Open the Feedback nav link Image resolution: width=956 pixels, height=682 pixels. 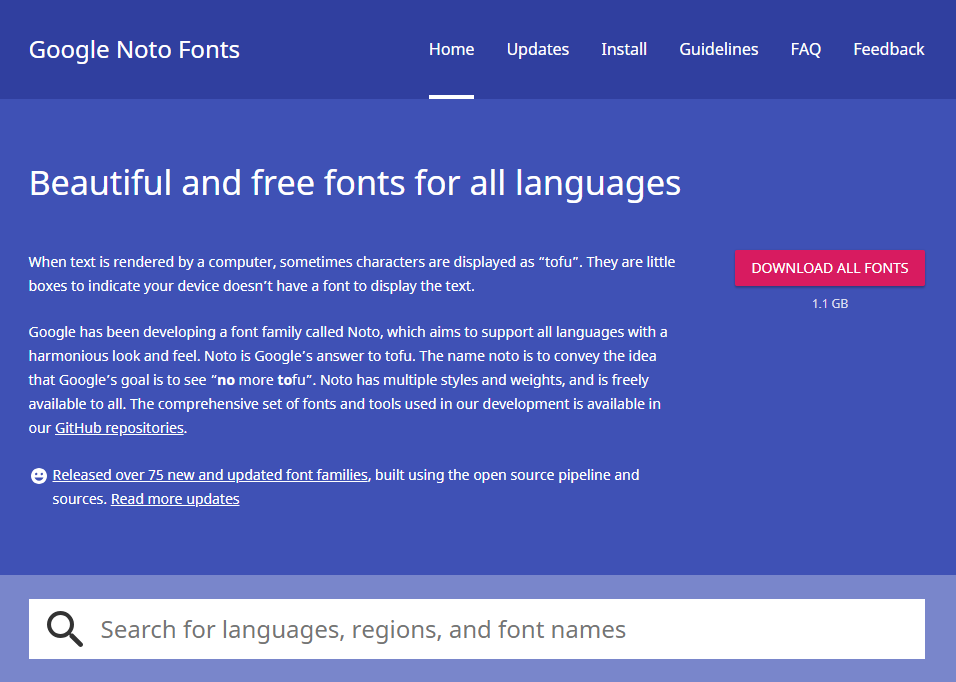click(889, 49)
